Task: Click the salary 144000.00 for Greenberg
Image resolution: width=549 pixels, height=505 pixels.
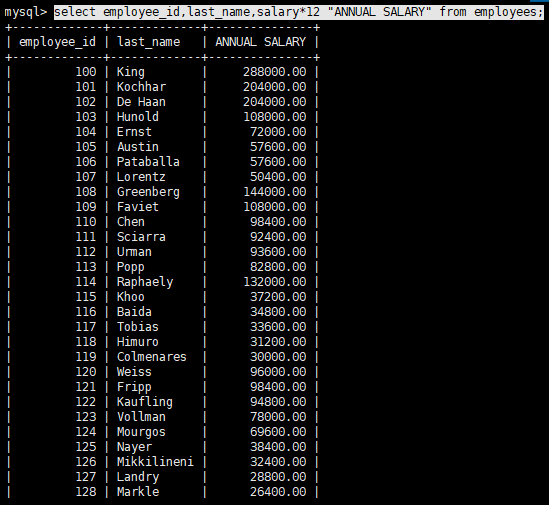Action: [x=274, y=192]
